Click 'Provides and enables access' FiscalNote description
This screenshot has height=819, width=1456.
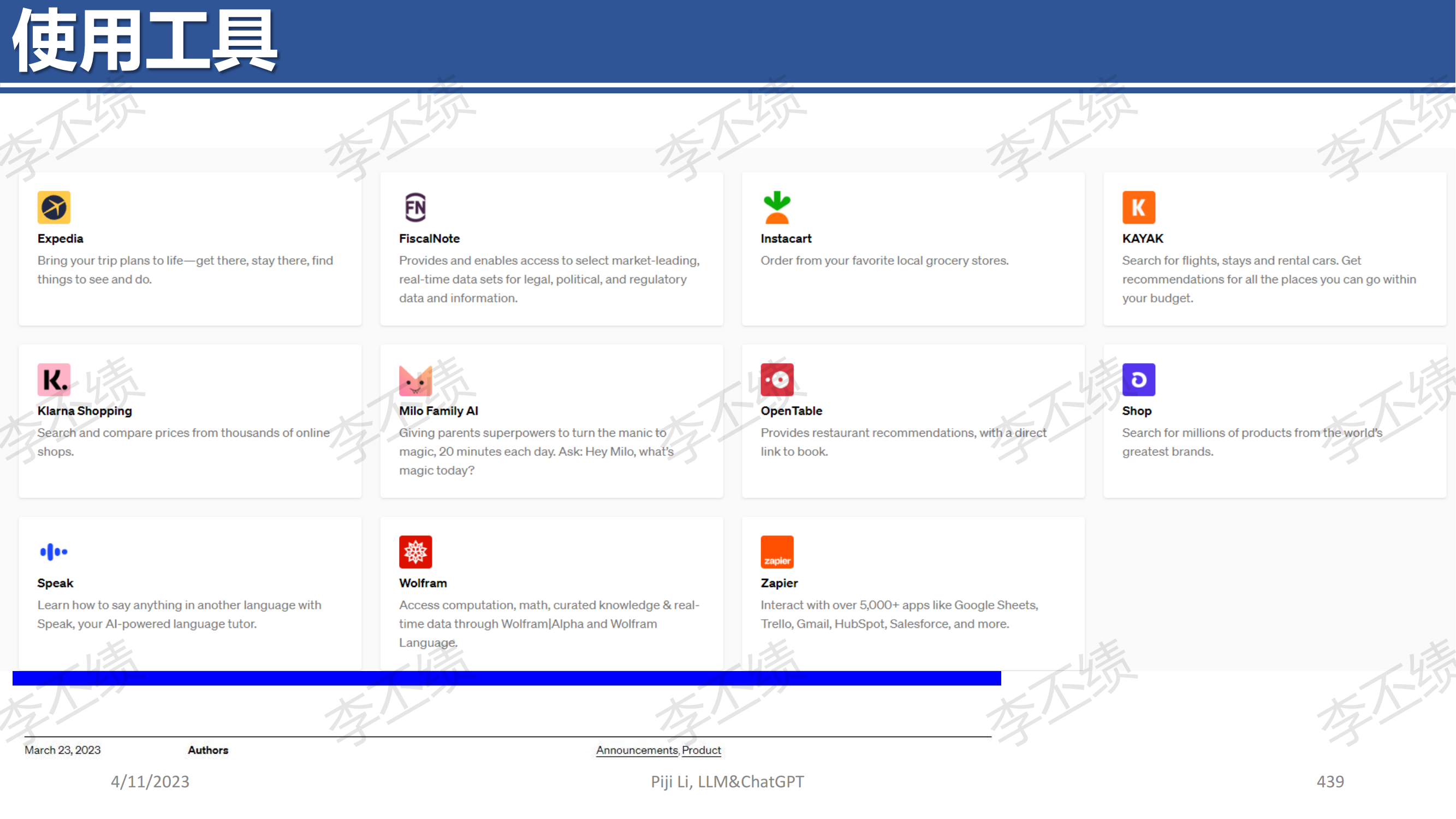(549, 279)
